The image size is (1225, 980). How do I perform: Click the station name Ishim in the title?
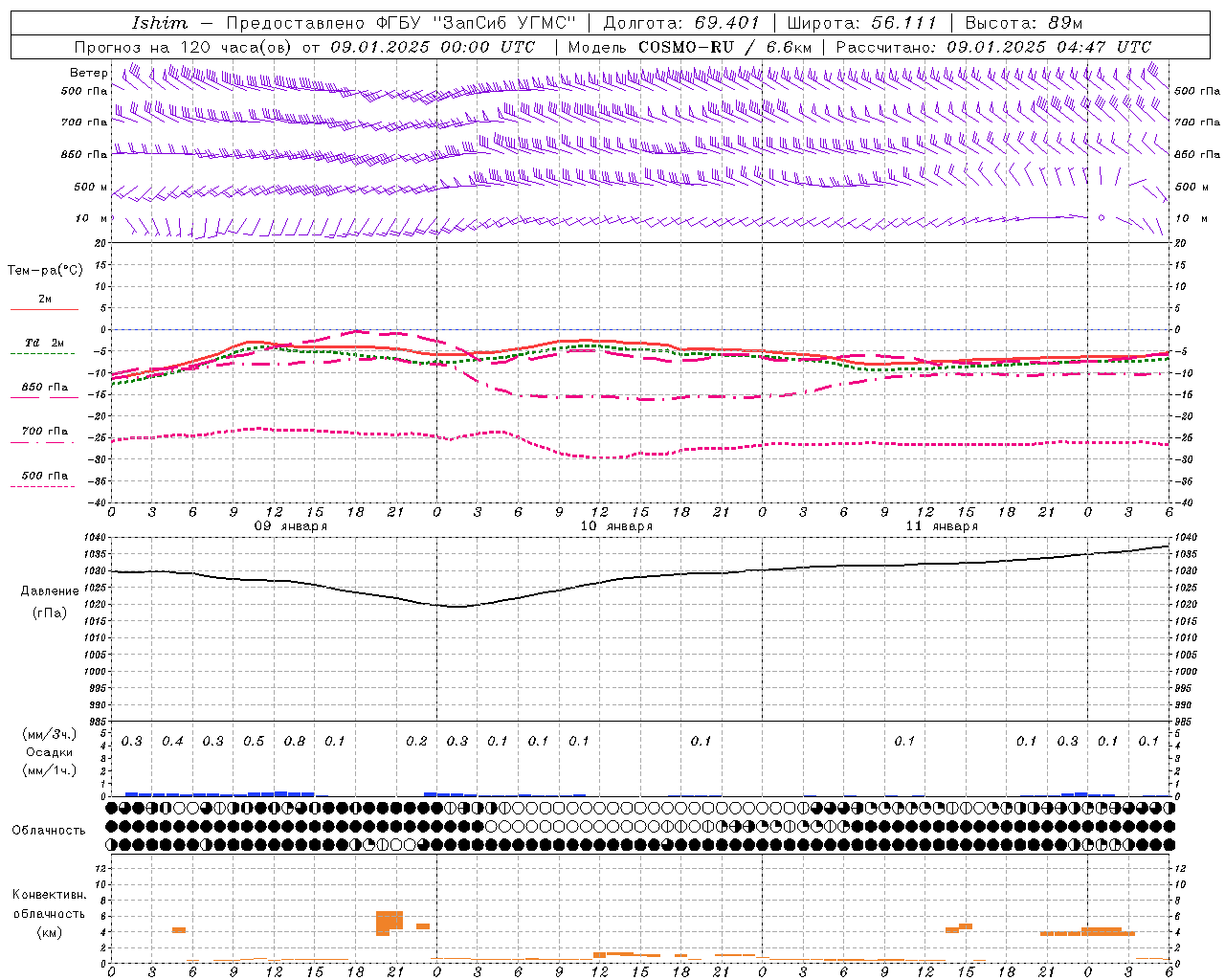[x=160, y=23]
